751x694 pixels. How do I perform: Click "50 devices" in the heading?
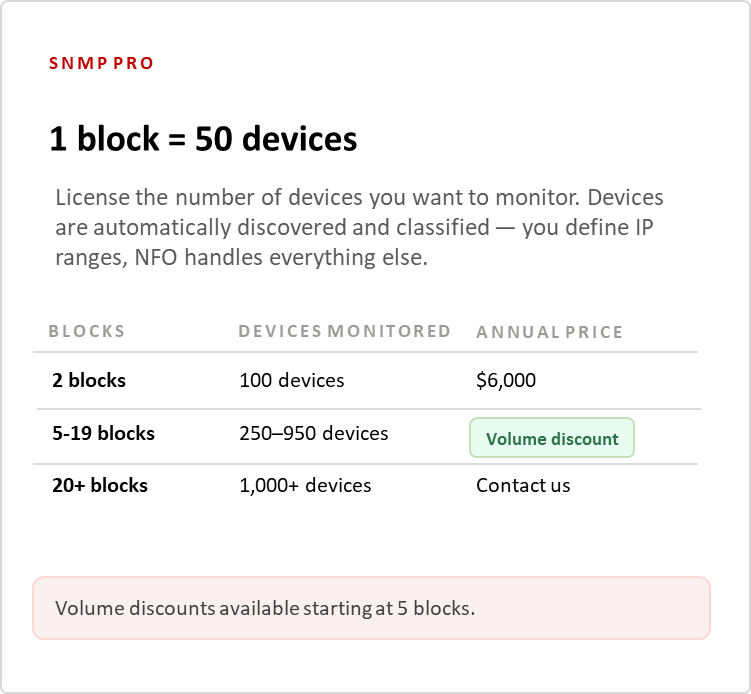click(x=276, y=140)
